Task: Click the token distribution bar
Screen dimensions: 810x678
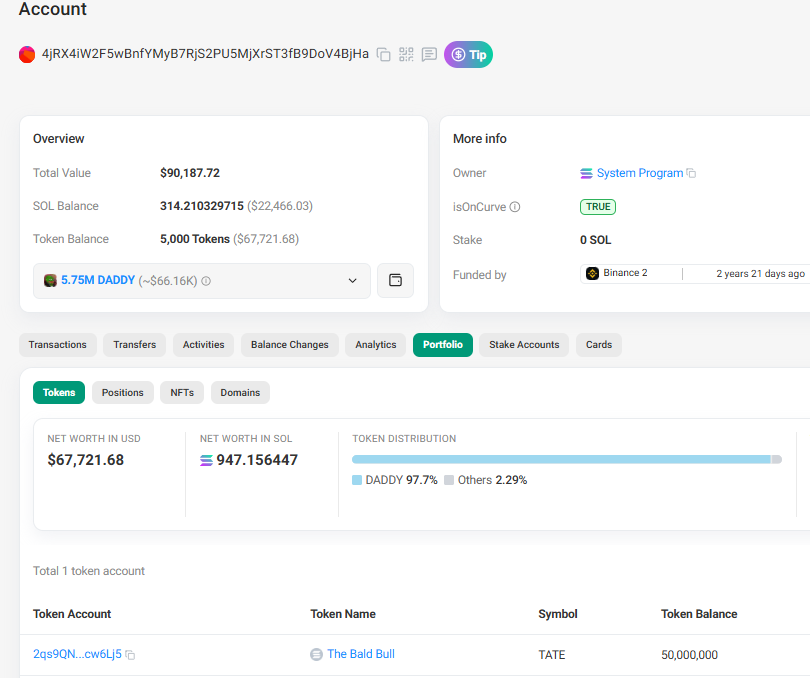Action: 567,459
